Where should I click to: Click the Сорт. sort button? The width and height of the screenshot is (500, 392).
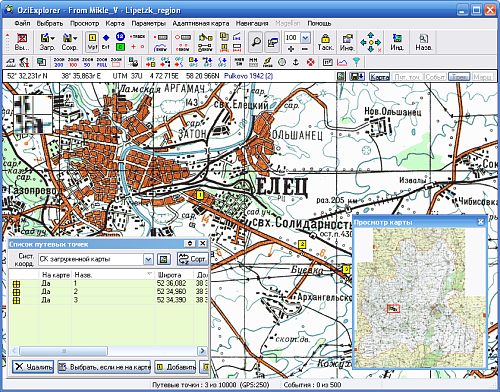click(x=193, y=259)
